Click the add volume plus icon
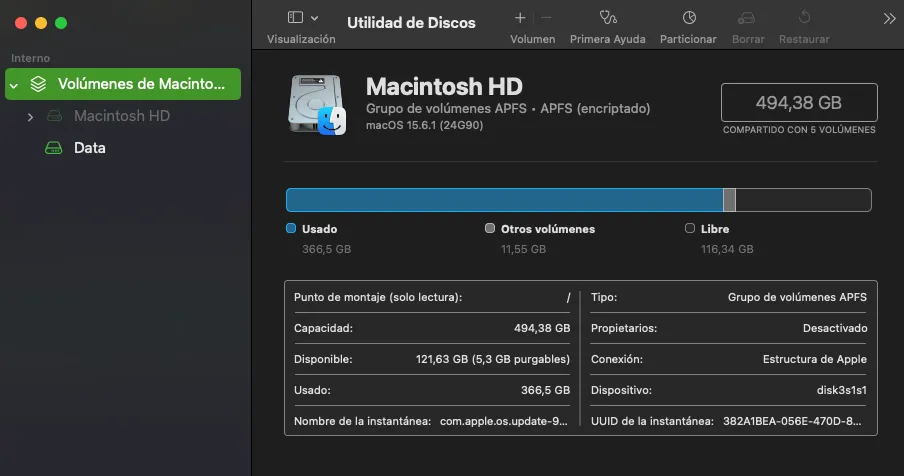 [520, 18]
